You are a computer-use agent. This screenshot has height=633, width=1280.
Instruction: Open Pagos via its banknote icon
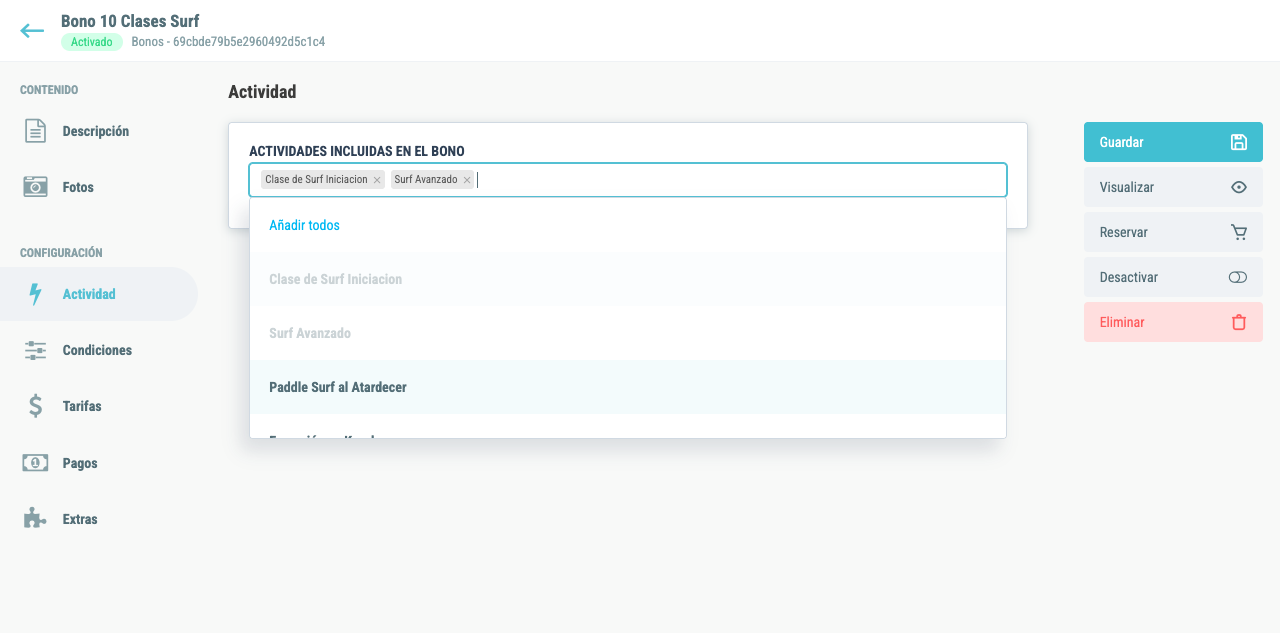point(36,463)
